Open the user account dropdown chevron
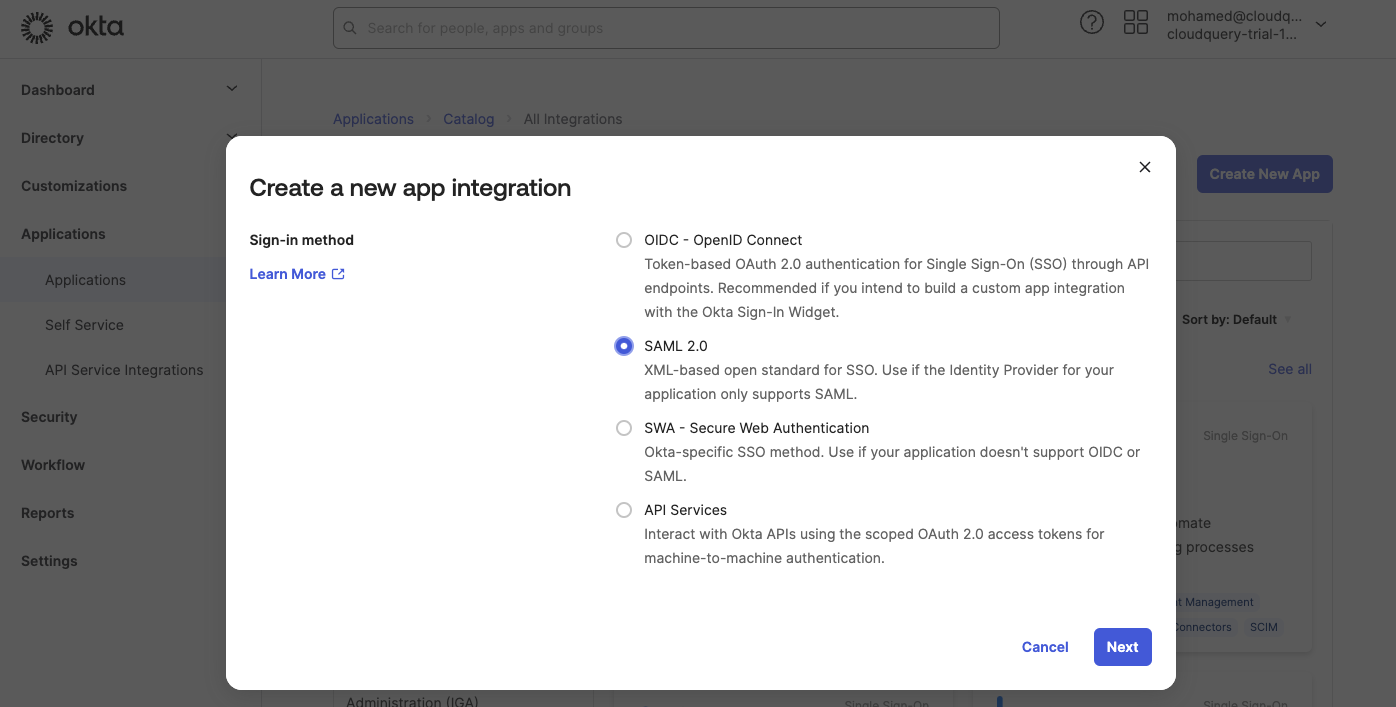The height and width of the screenshot is (707, 1396). pos(1321,25)
